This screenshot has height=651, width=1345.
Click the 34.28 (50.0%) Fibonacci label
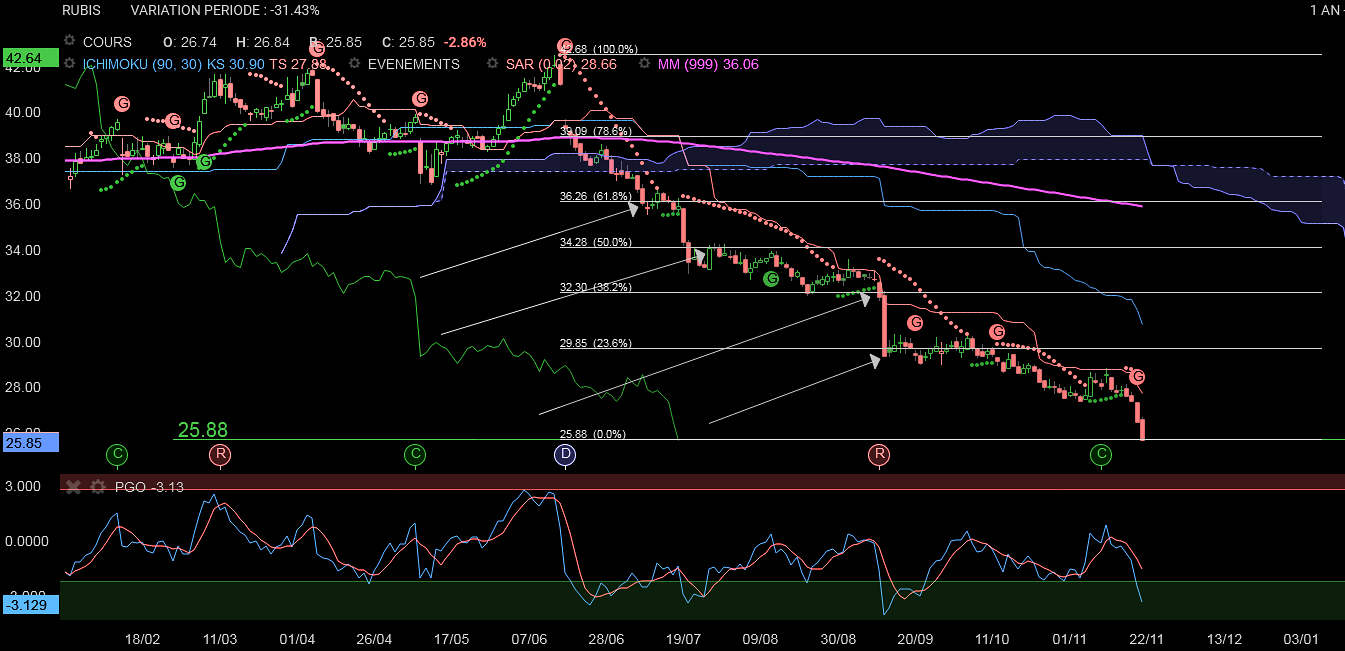tap(596, 242)
